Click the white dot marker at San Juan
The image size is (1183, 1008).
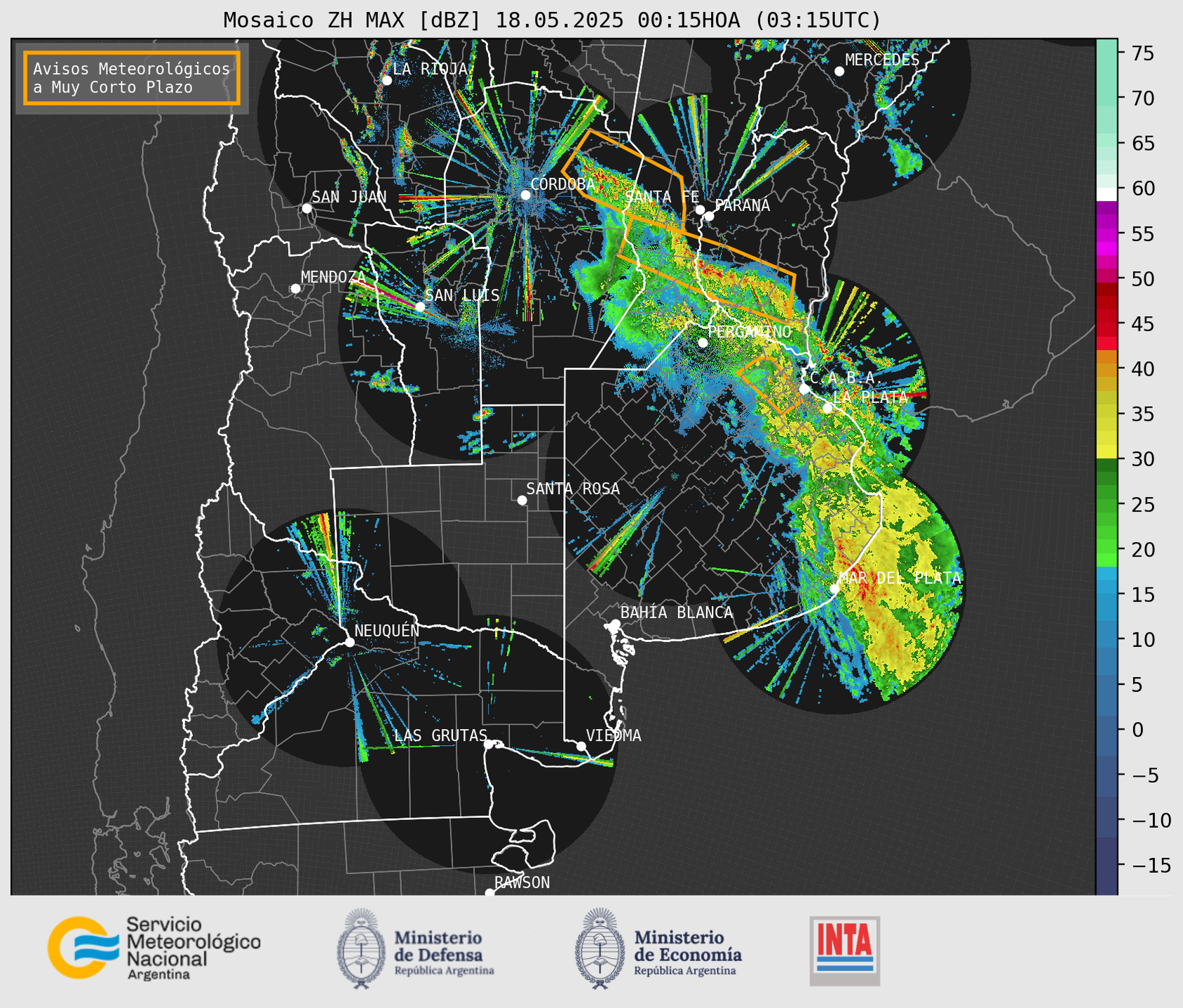[306, 208]
